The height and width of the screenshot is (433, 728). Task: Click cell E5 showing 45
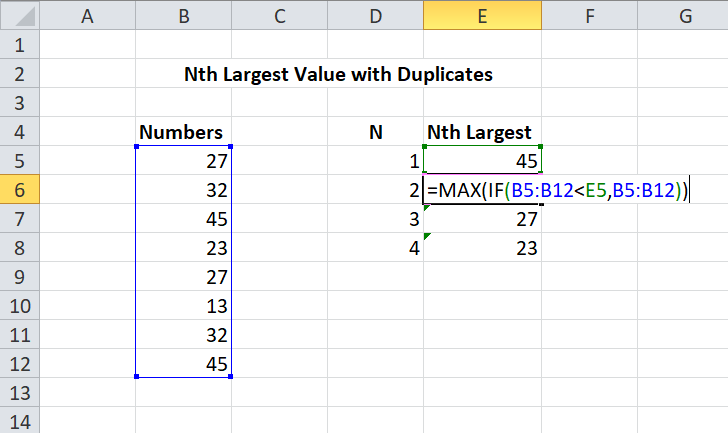tap(482, 161)
